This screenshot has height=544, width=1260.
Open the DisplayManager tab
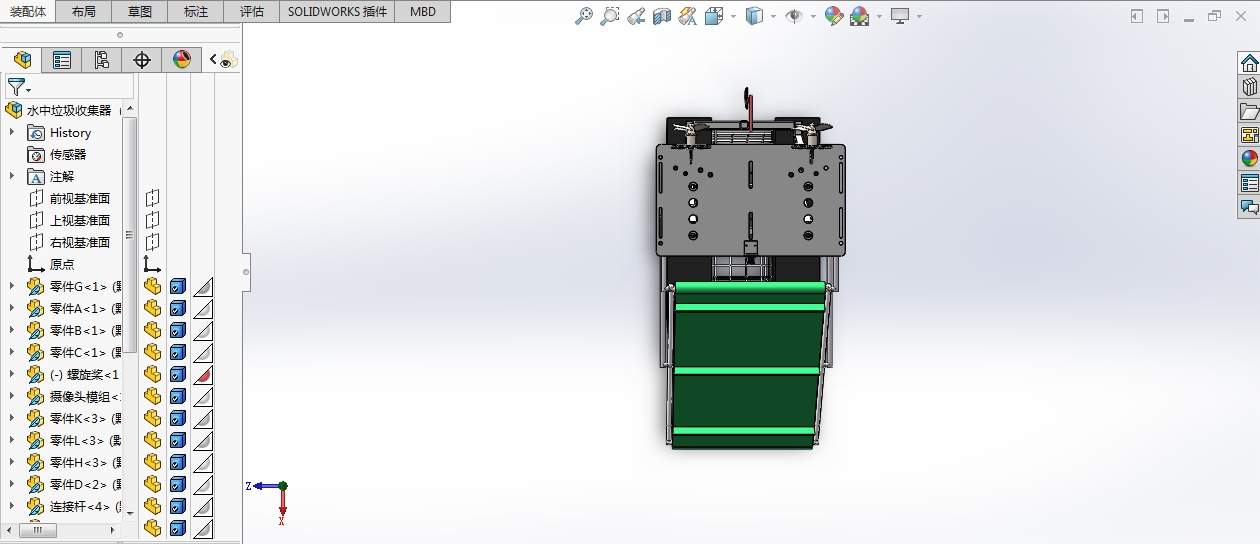tap(181, 60)
